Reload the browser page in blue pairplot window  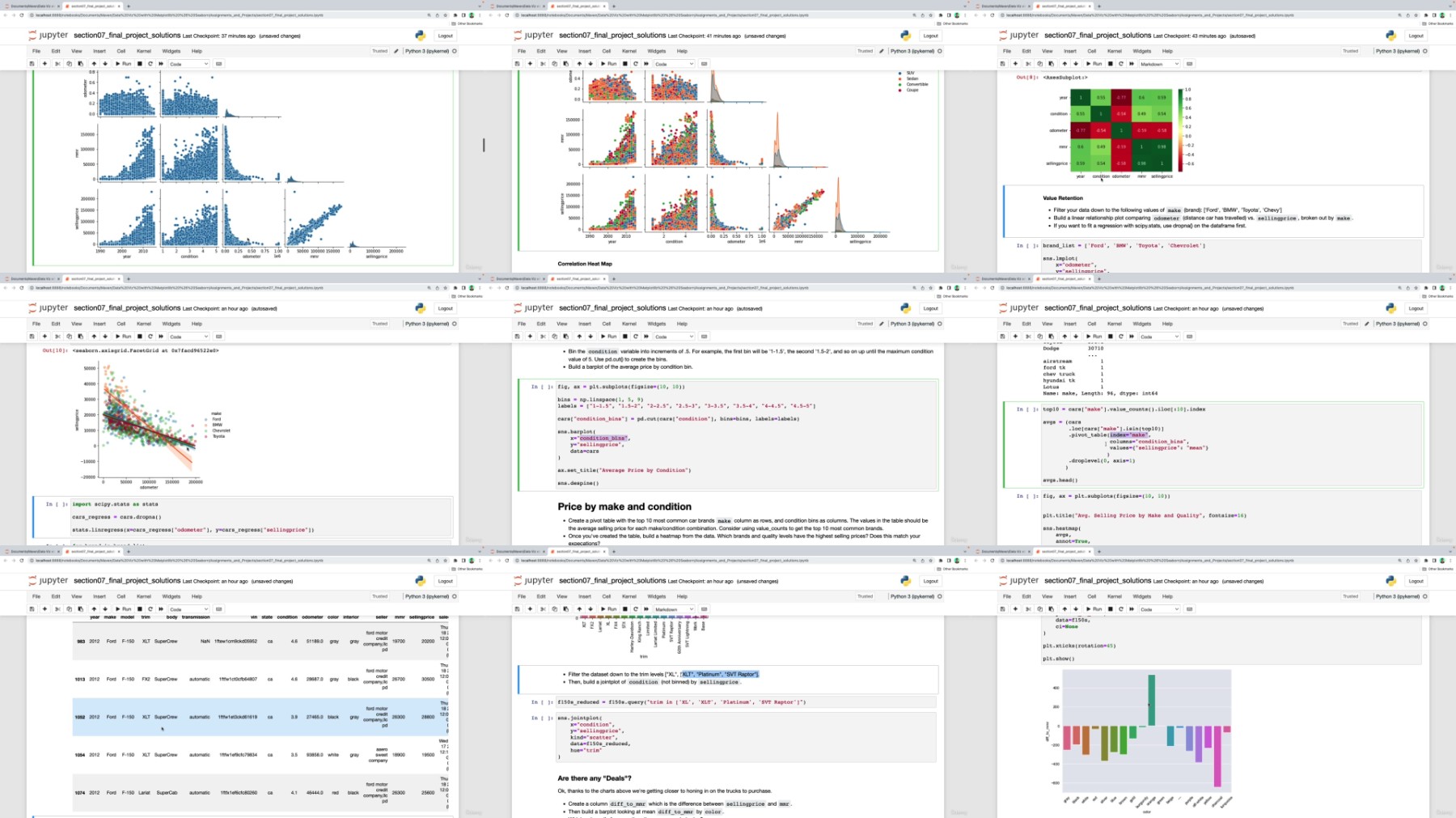(x=22, y=15)
